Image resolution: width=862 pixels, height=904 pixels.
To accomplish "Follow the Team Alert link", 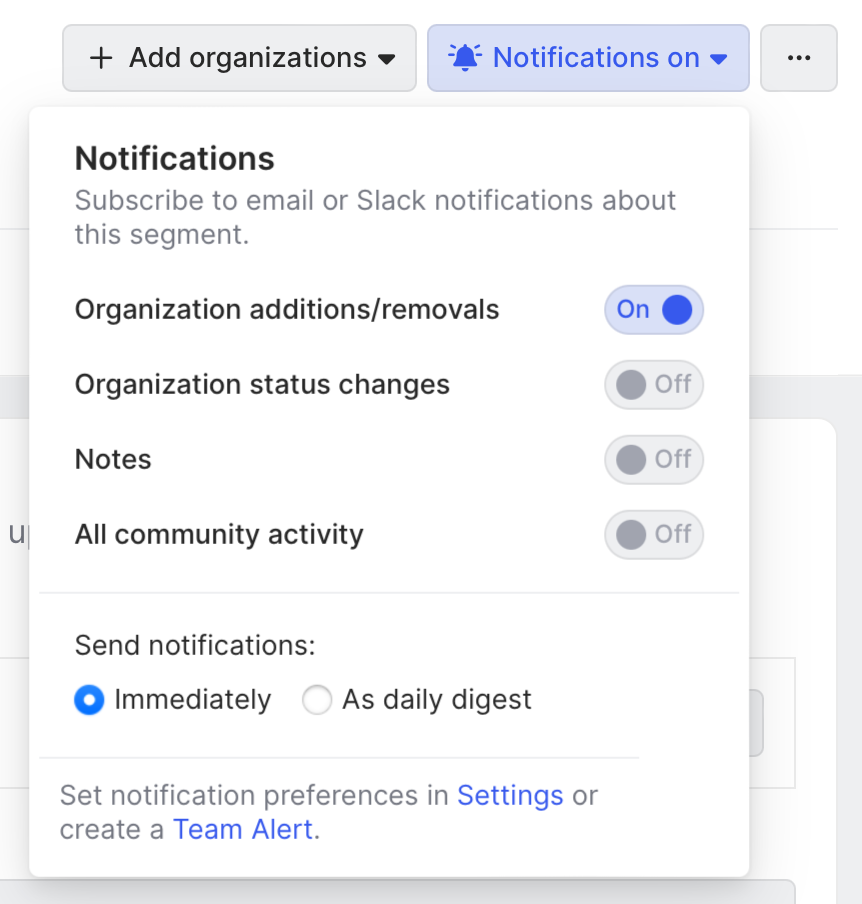I will coord(243,829).
